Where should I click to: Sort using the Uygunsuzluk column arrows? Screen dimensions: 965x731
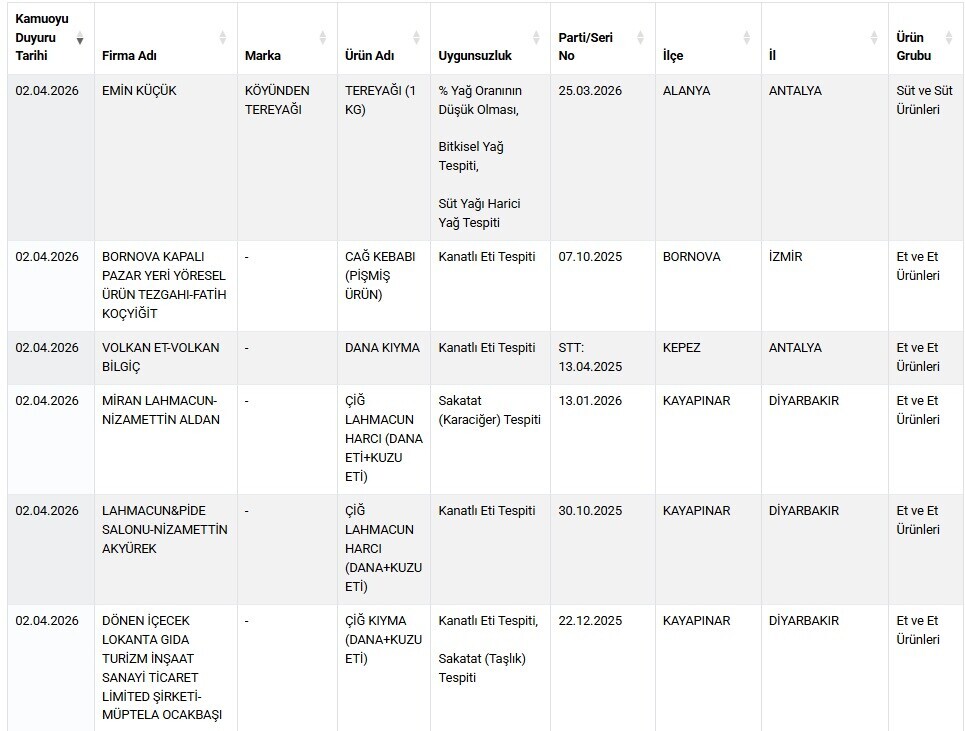click(537, 38)
